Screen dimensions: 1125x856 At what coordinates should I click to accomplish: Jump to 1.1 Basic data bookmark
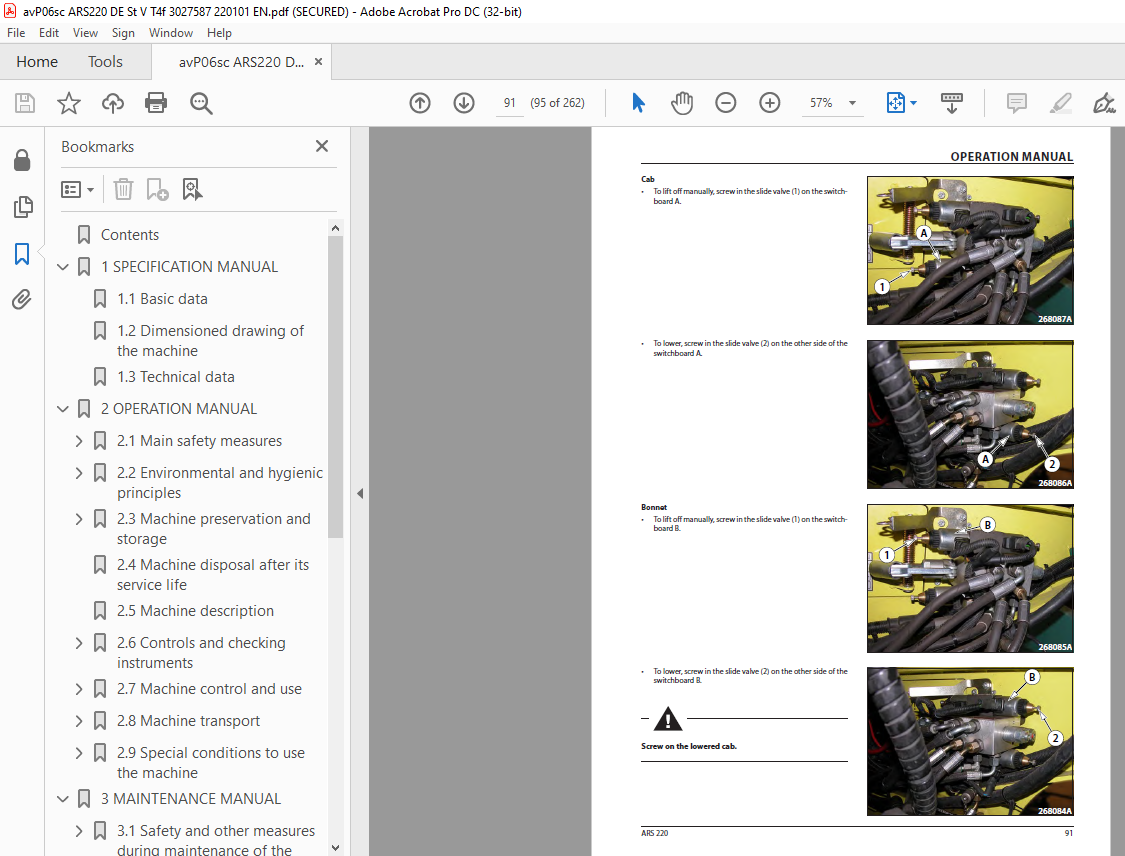pos(162,298)
